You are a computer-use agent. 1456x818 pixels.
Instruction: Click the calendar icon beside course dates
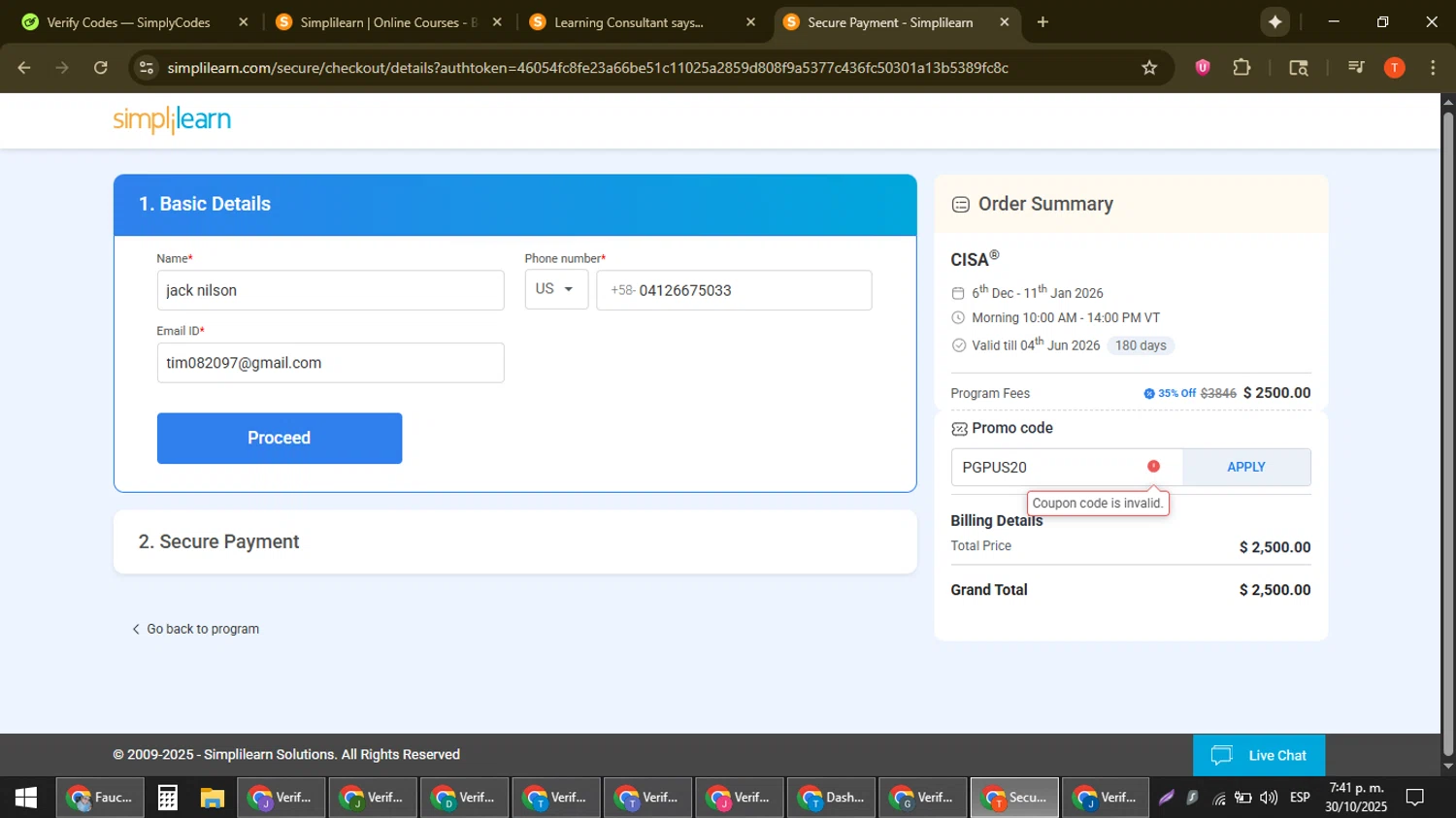958,293
